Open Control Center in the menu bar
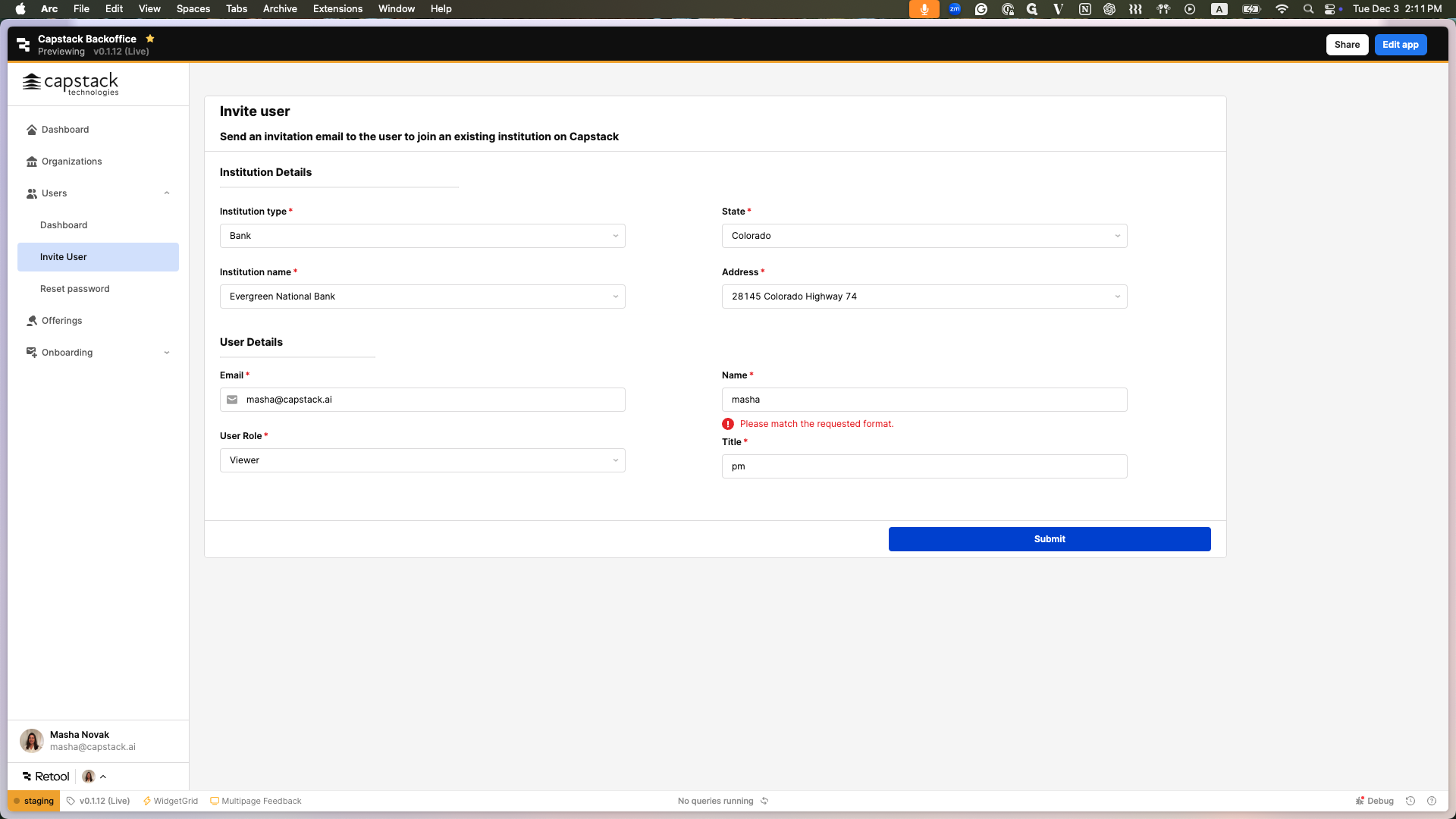This screenshot has width=1456, height=819. [1330, 9]
